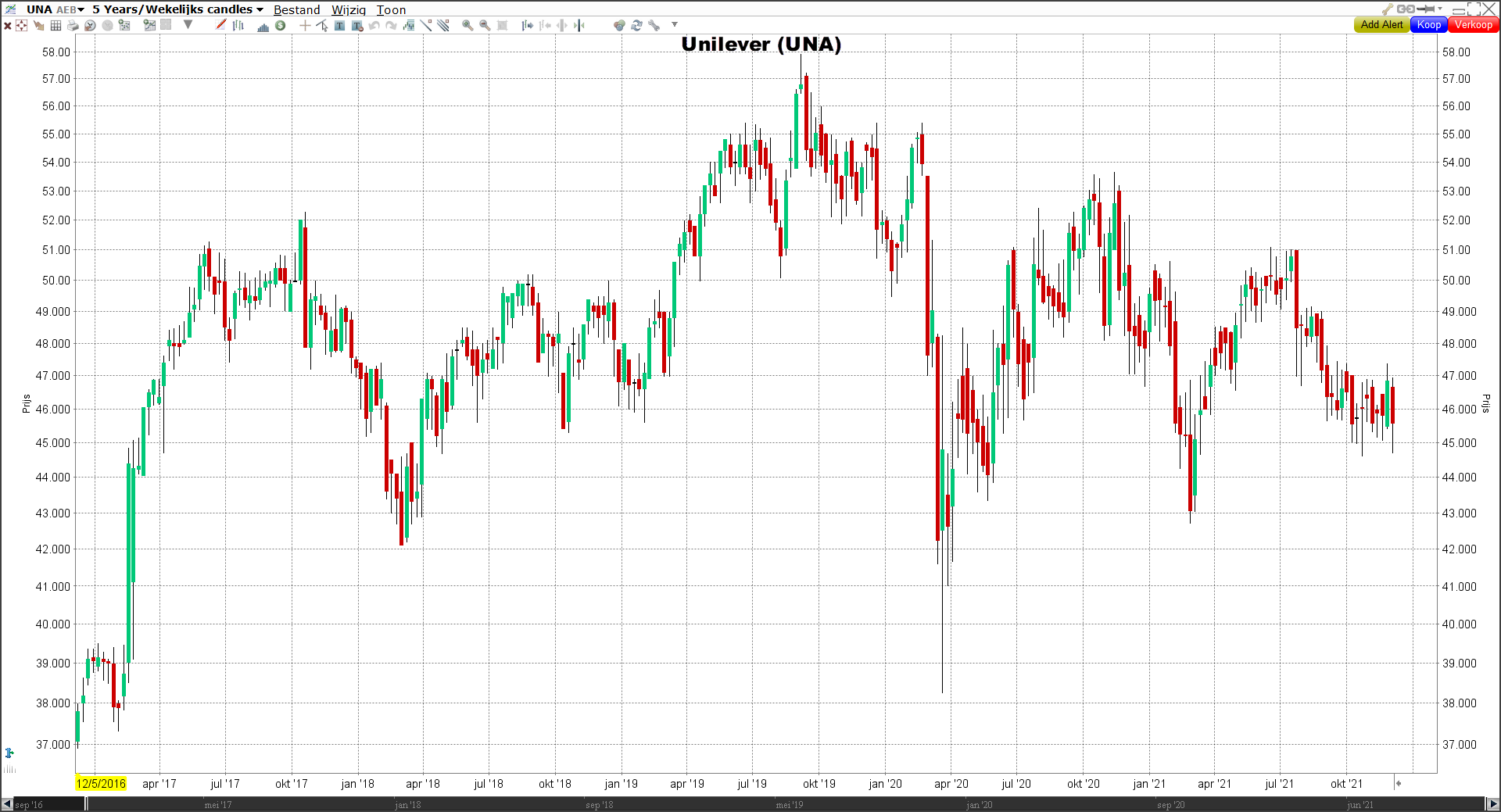Click the chart app icon in title bar
The width and height of the screenshot is (1501, 812).
11,9
